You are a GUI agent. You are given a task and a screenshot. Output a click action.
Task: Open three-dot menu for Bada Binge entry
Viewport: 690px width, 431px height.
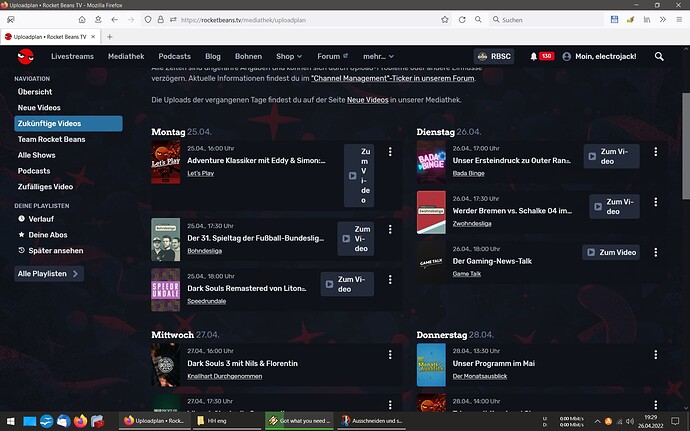pyautogui.click(x=656, y=153)
